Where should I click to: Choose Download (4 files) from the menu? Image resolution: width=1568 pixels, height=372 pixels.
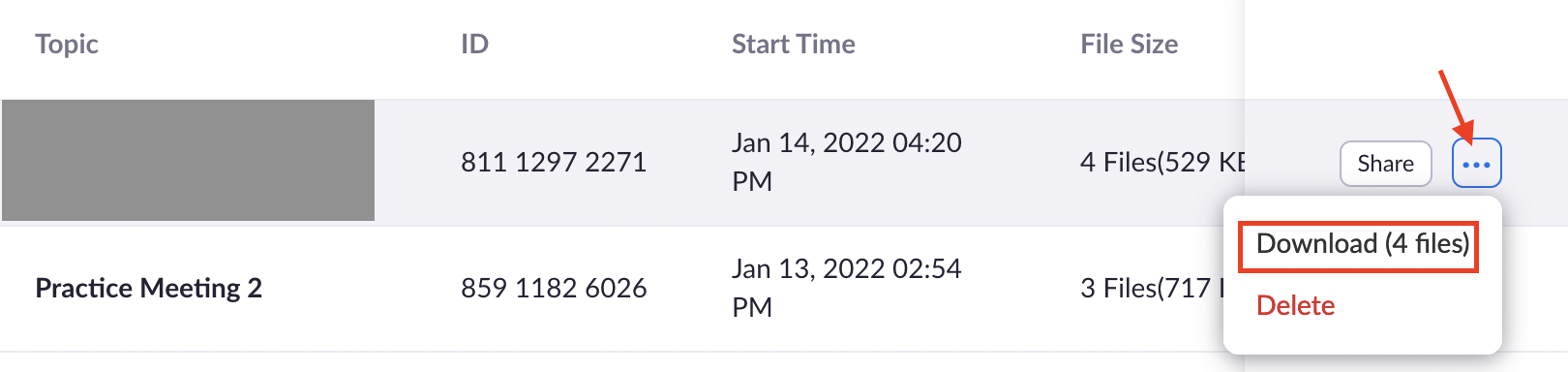(x=1362, y=243)
